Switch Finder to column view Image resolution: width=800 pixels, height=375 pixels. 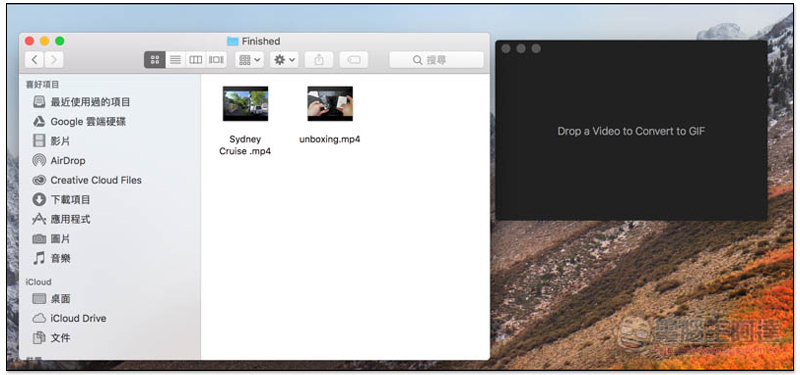coord(195,60)
